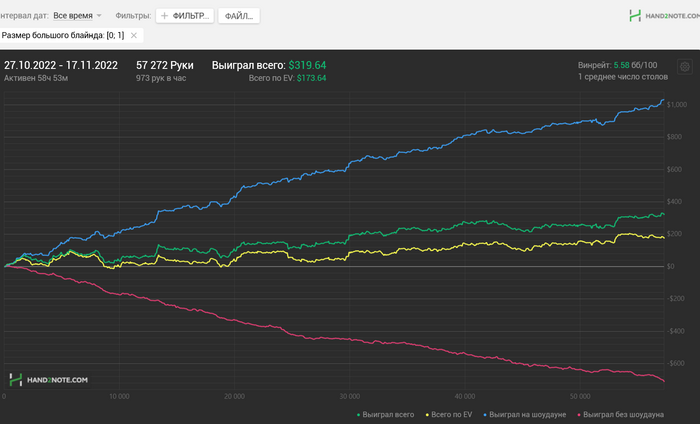700x424 pixels.
Task: Remove the big blind size filter chip
Action: coord(133,35)
